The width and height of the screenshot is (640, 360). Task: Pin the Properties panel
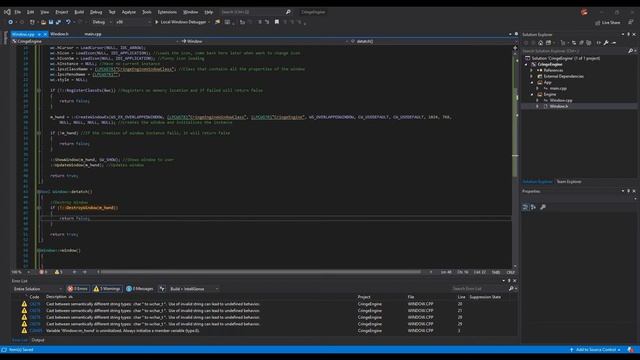pyautogui.click(x=628, y=191)
